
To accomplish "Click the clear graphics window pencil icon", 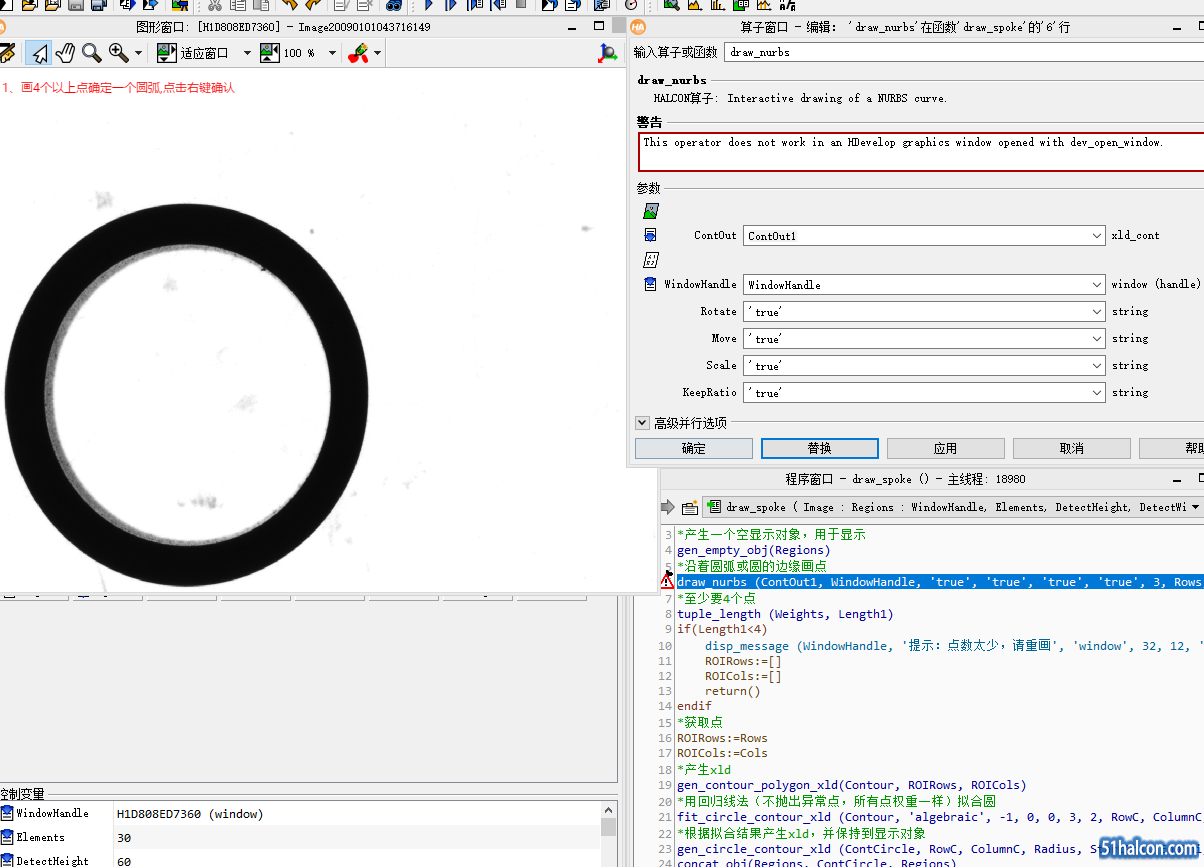I will (7, 53).
